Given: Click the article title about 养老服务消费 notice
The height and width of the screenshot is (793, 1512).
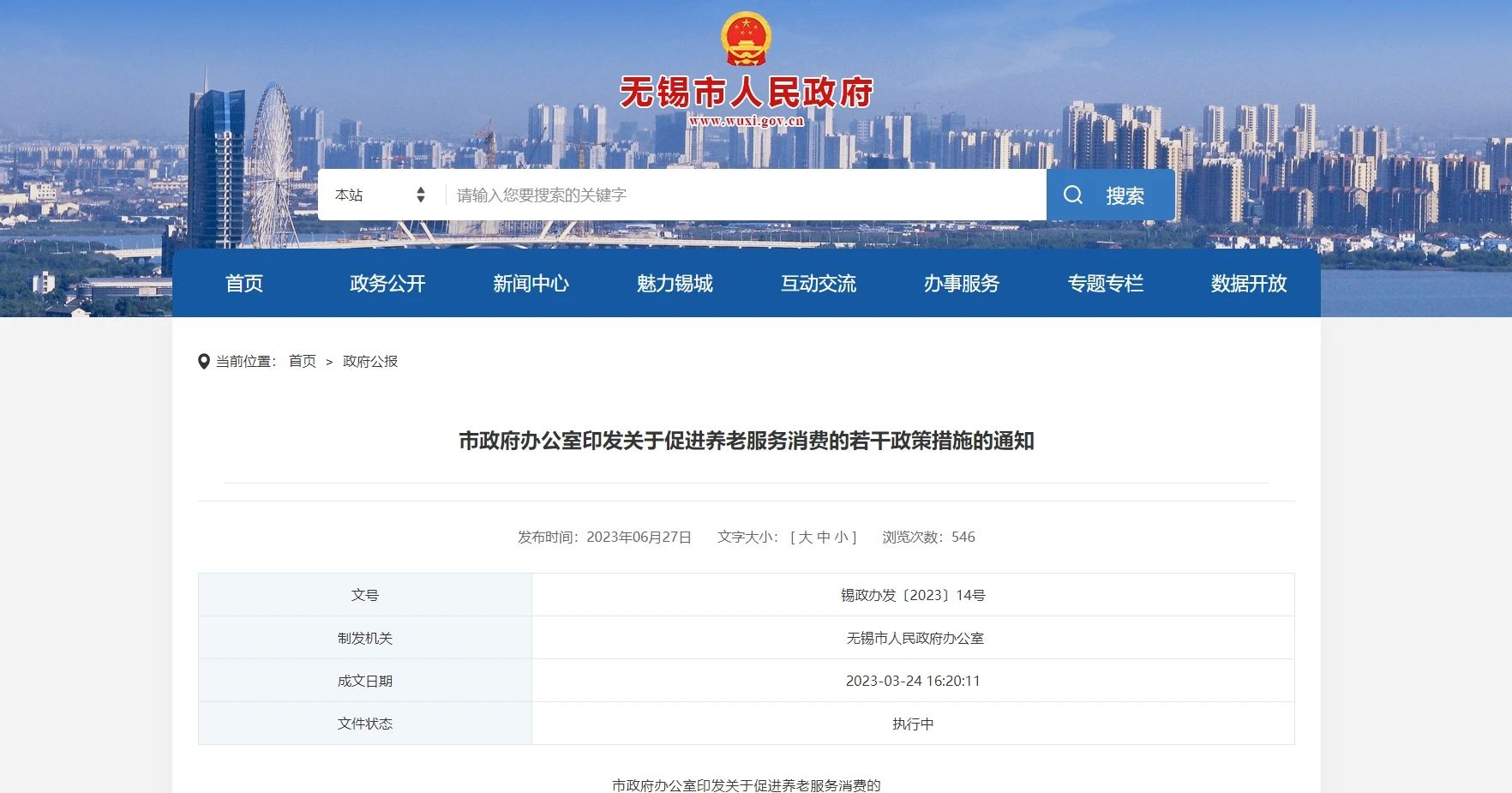Looking at the screenshot, I should click(x=747, y=442).
